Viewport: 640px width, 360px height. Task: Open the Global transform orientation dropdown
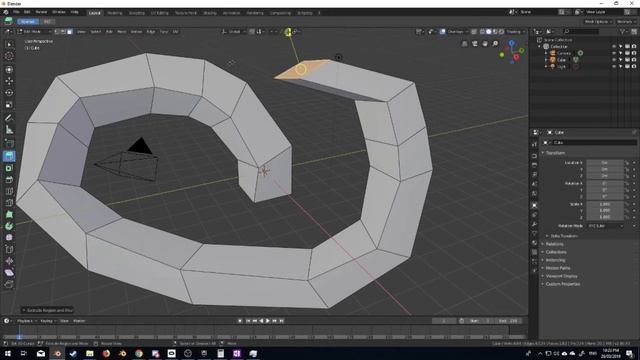click(234, 31)
